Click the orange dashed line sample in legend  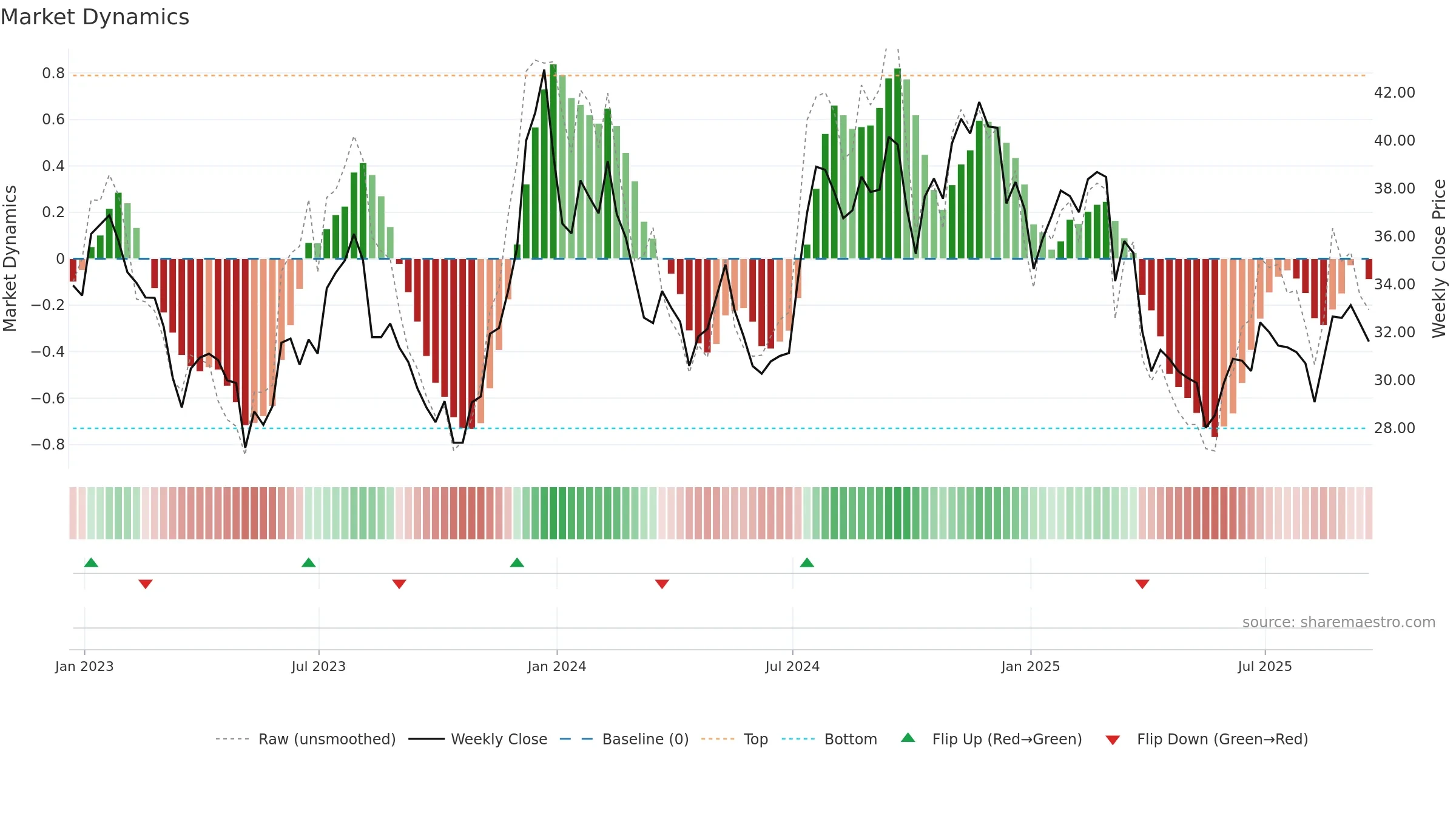tap(718, 739)
